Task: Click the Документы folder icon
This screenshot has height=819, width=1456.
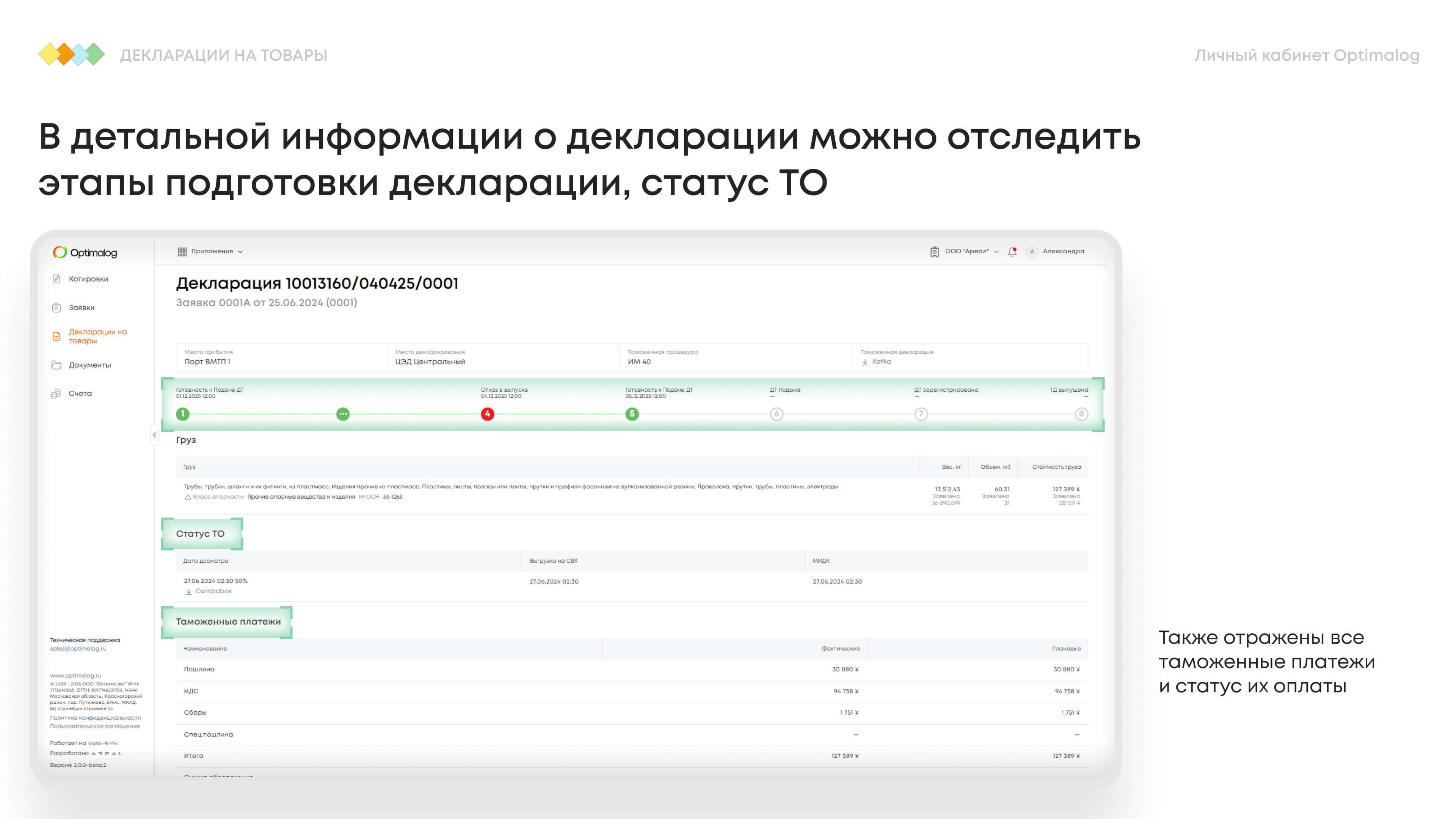Action: click(56, 365)
